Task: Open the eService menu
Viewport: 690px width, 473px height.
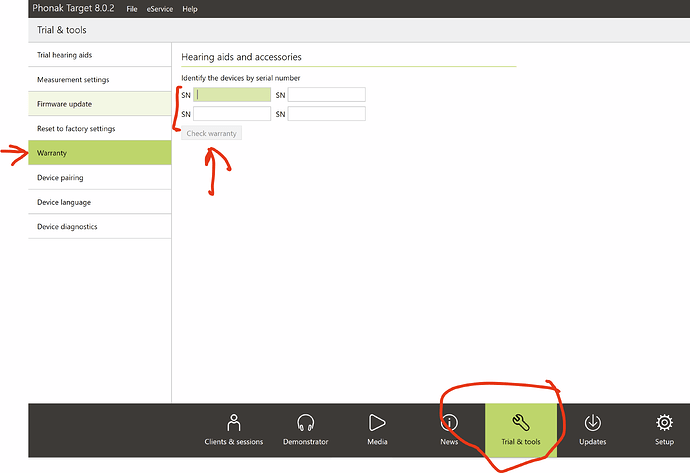Action: click(x=160, y=9)
